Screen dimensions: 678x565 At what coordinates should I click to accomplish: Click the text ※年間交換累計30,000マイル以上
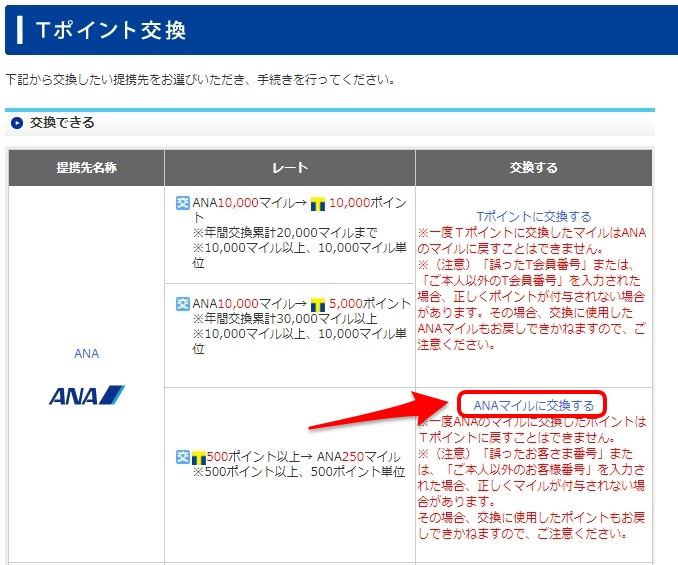[x=285, y=319]
